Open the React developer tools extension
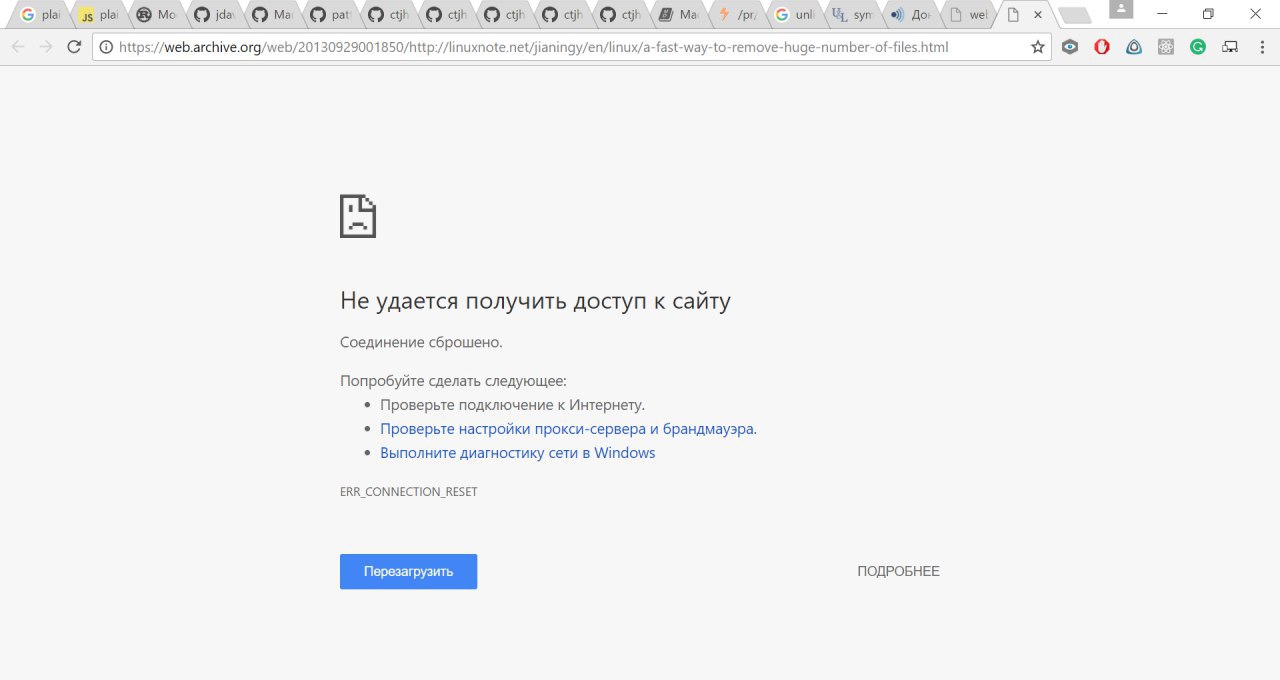This screenshot has height=680, width=1280. (1166, 47)
